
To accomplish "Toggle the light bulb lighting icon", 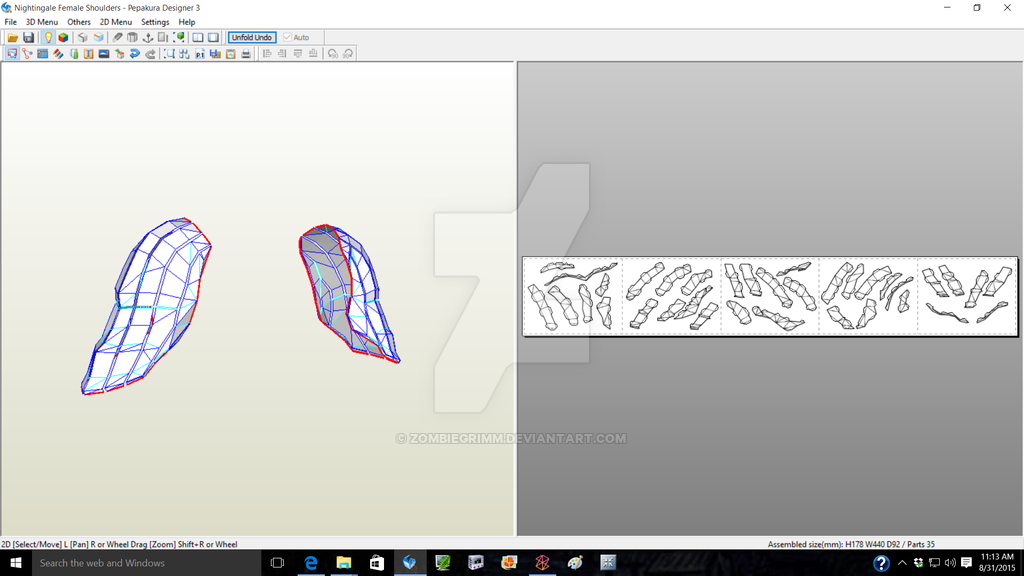I will tap(48, 38).
